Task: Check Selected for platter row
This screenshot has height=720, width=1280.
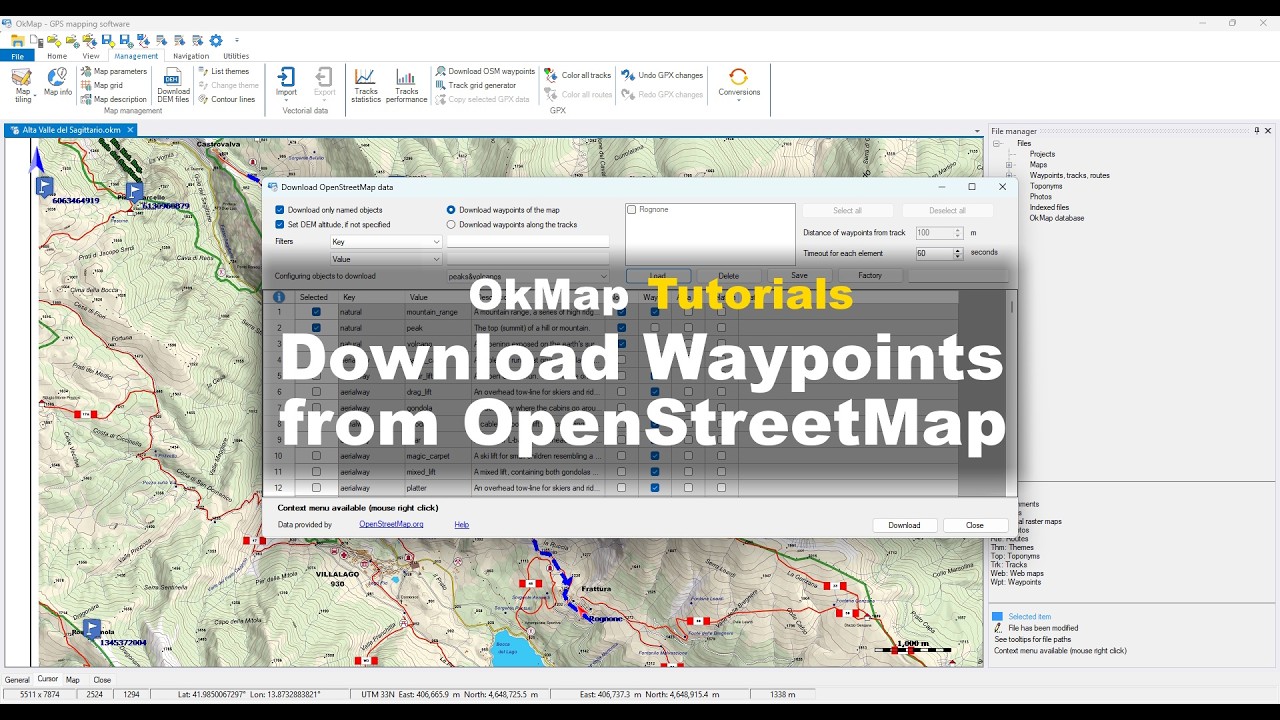Action: pyautogui.click(x=316, y=488)
